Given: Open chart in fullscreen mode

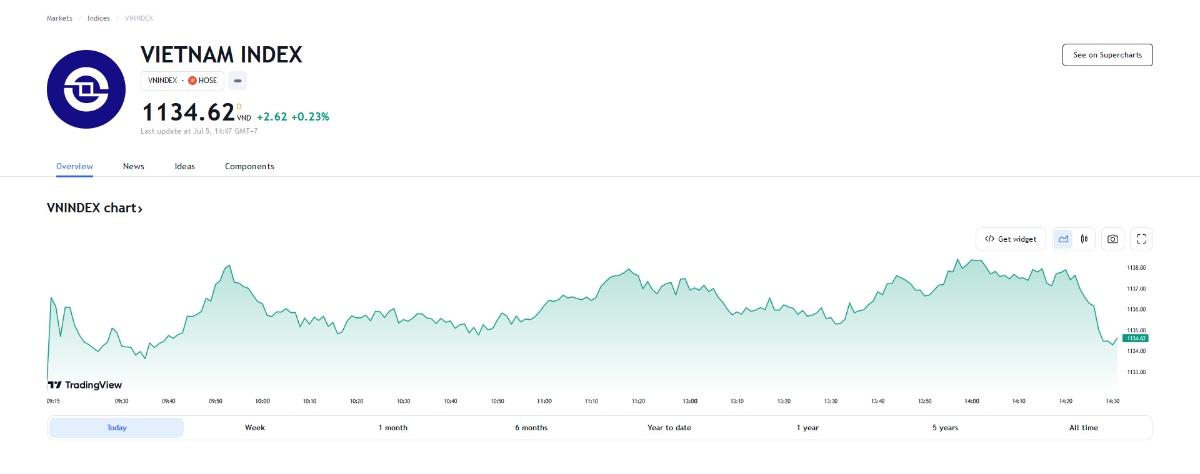Looking at the screenshot, I should tap(1142, 239).
